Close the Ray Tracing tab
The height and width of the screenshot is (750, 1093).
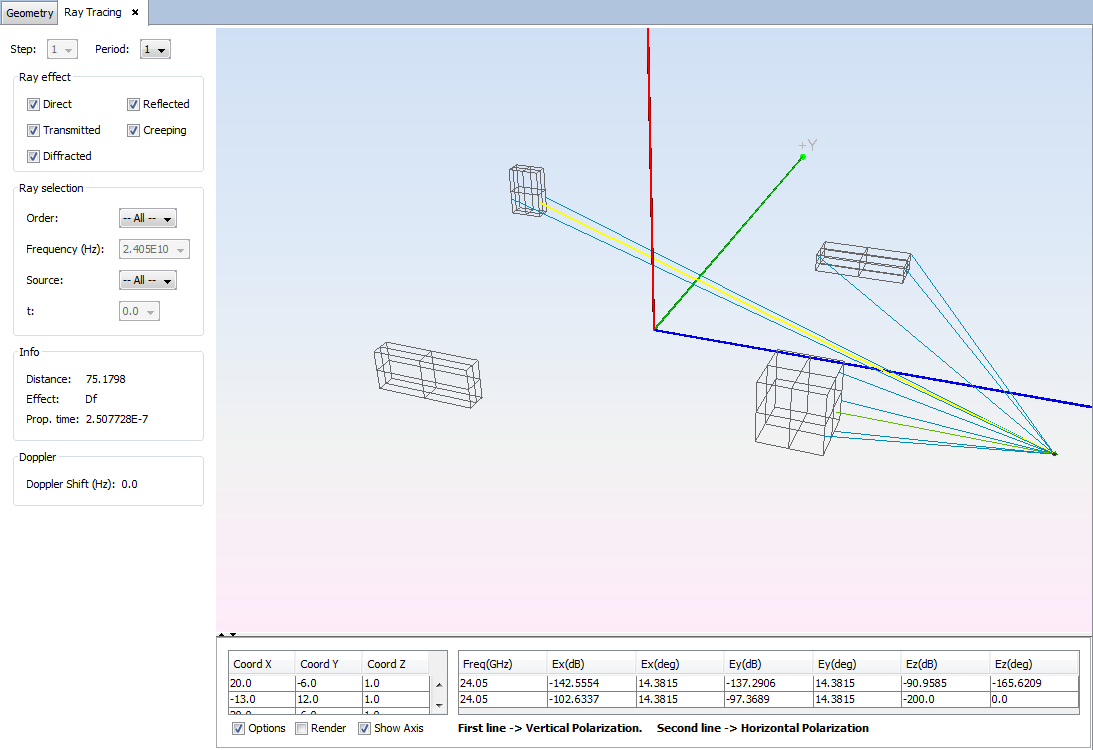[135, 13]
